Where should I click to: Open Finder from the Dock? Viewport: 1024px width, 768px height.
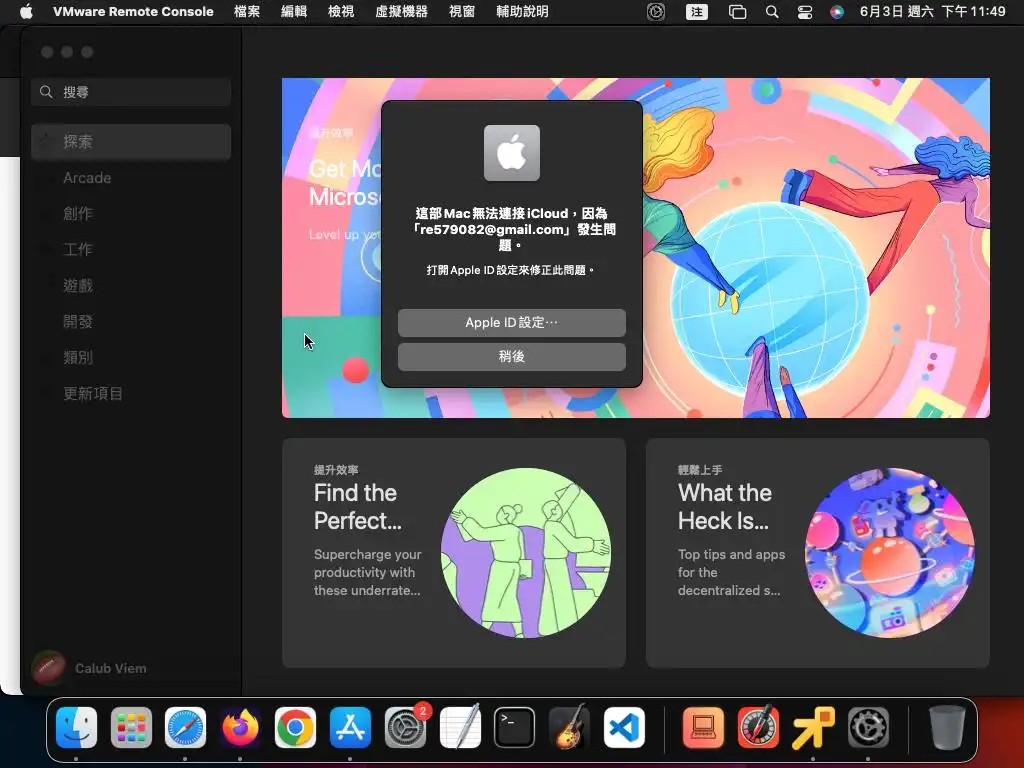[76, 728]
